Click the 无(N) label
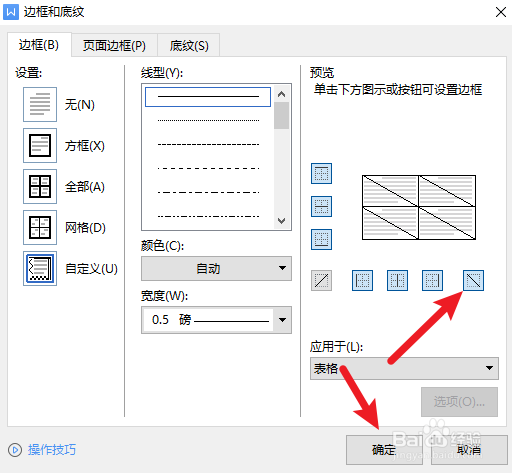Image resolution: width=512 pixels, height=473 pixels. 80,105
